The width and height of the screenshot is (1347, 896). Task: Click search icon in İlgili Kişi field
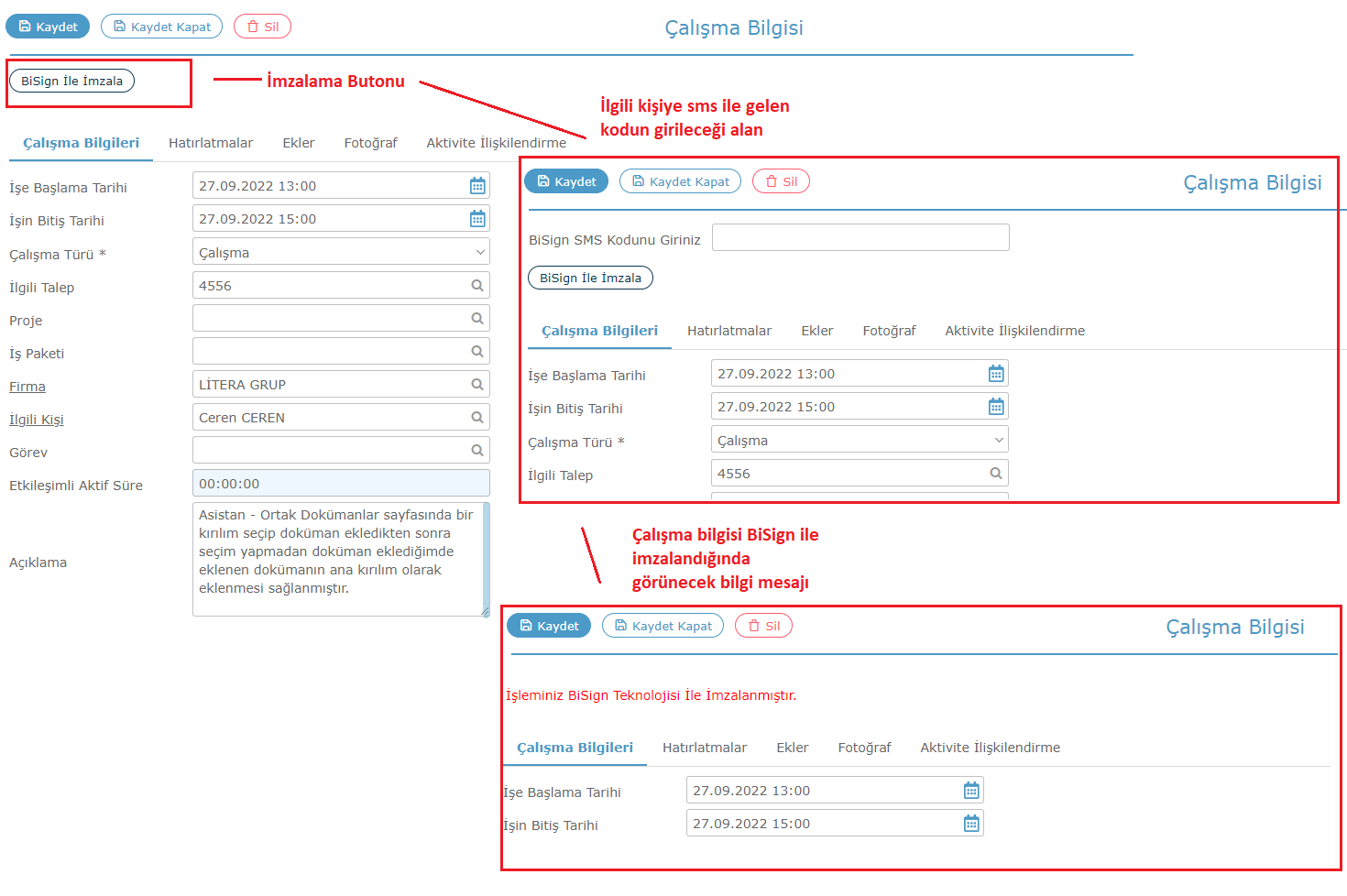point(477,418)
